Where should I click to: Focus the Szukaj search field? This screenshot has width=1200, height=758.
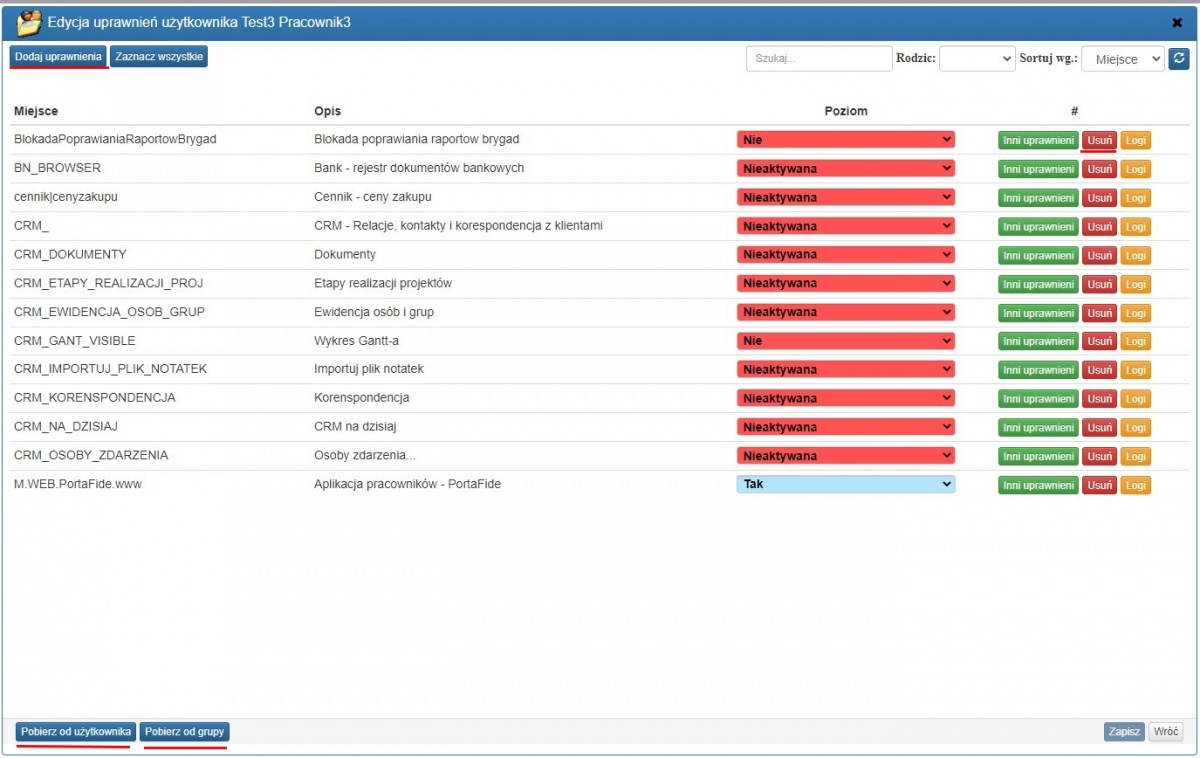pyautogui.click(x=819, y=59)
